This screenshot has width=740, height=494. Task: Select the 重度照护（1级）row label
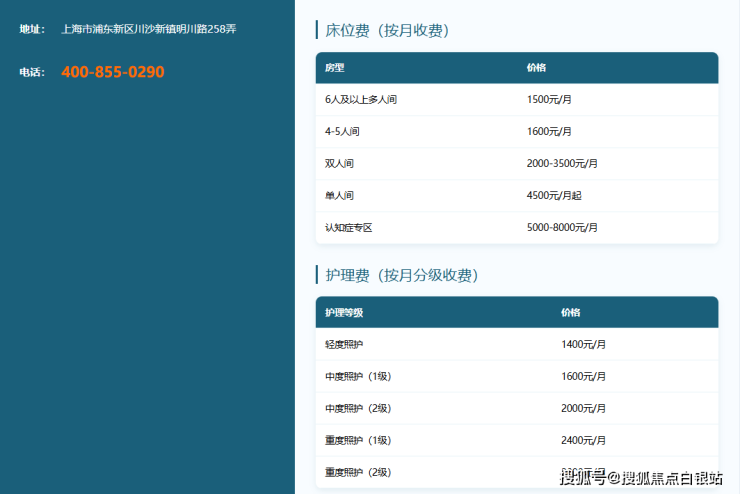point(358,441)
